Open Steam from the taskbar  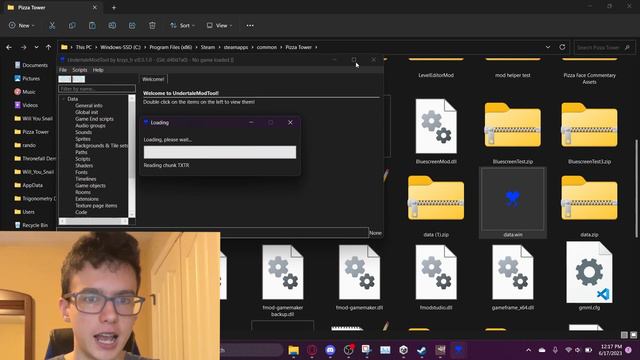[x=422, y=350]
